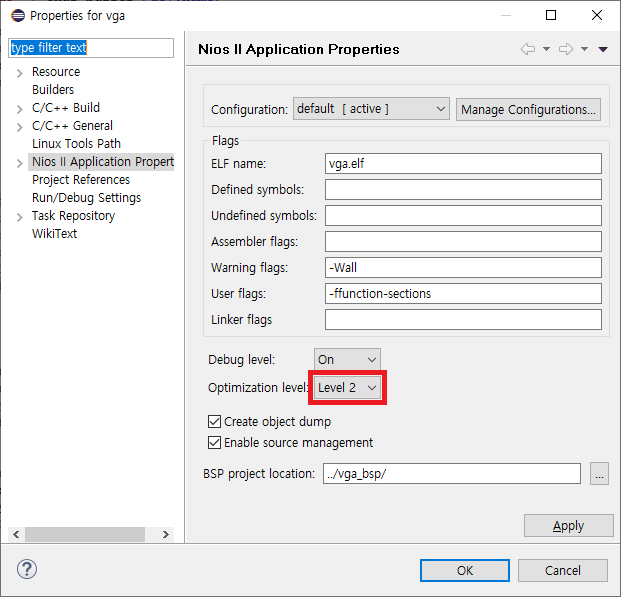Open the Optimization level dropdown
The image size is (621, 597).
(347, 387)
